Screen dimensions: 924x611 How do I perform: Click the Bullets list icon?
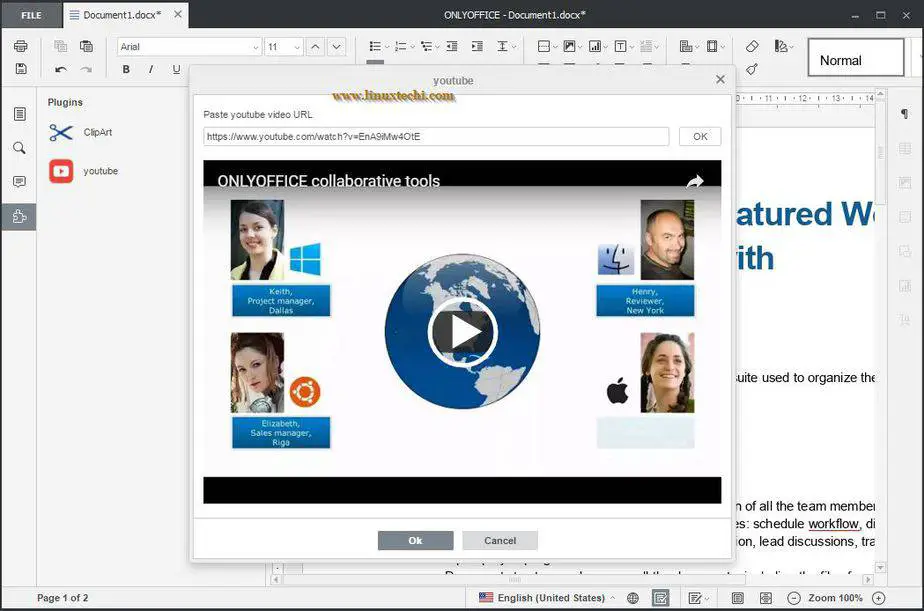[x=375, y=46]
